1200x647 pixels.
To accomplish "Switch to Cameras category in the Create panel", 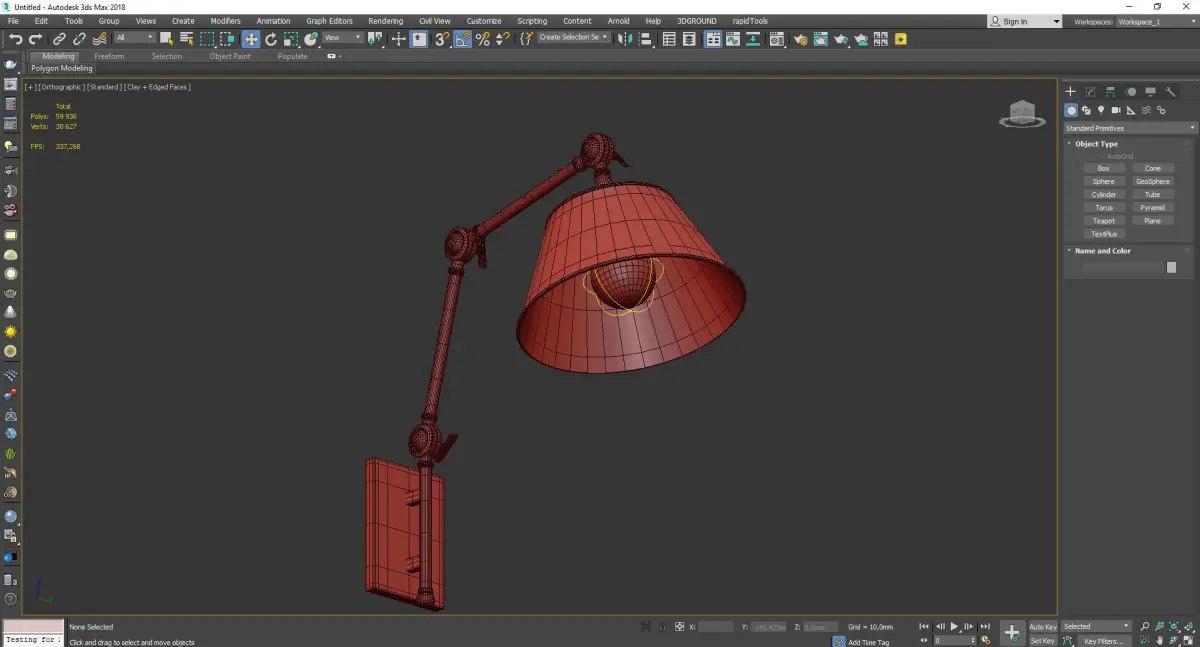I will click(x=1116, y=110).
